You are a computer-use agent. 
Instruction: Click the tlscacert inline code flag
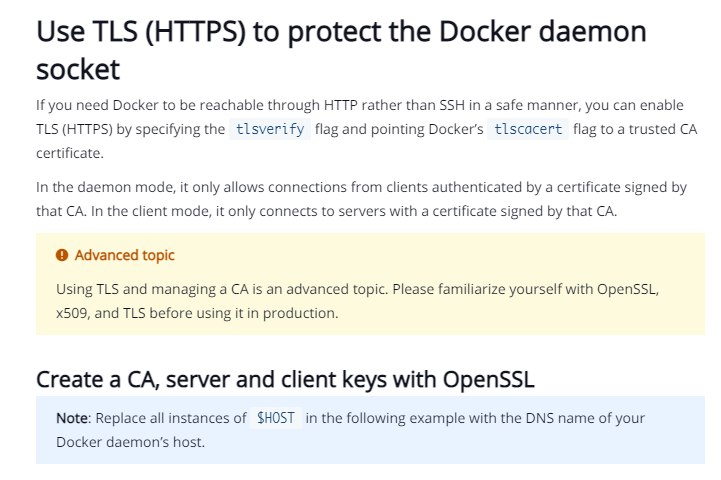(x=528, y=129)
